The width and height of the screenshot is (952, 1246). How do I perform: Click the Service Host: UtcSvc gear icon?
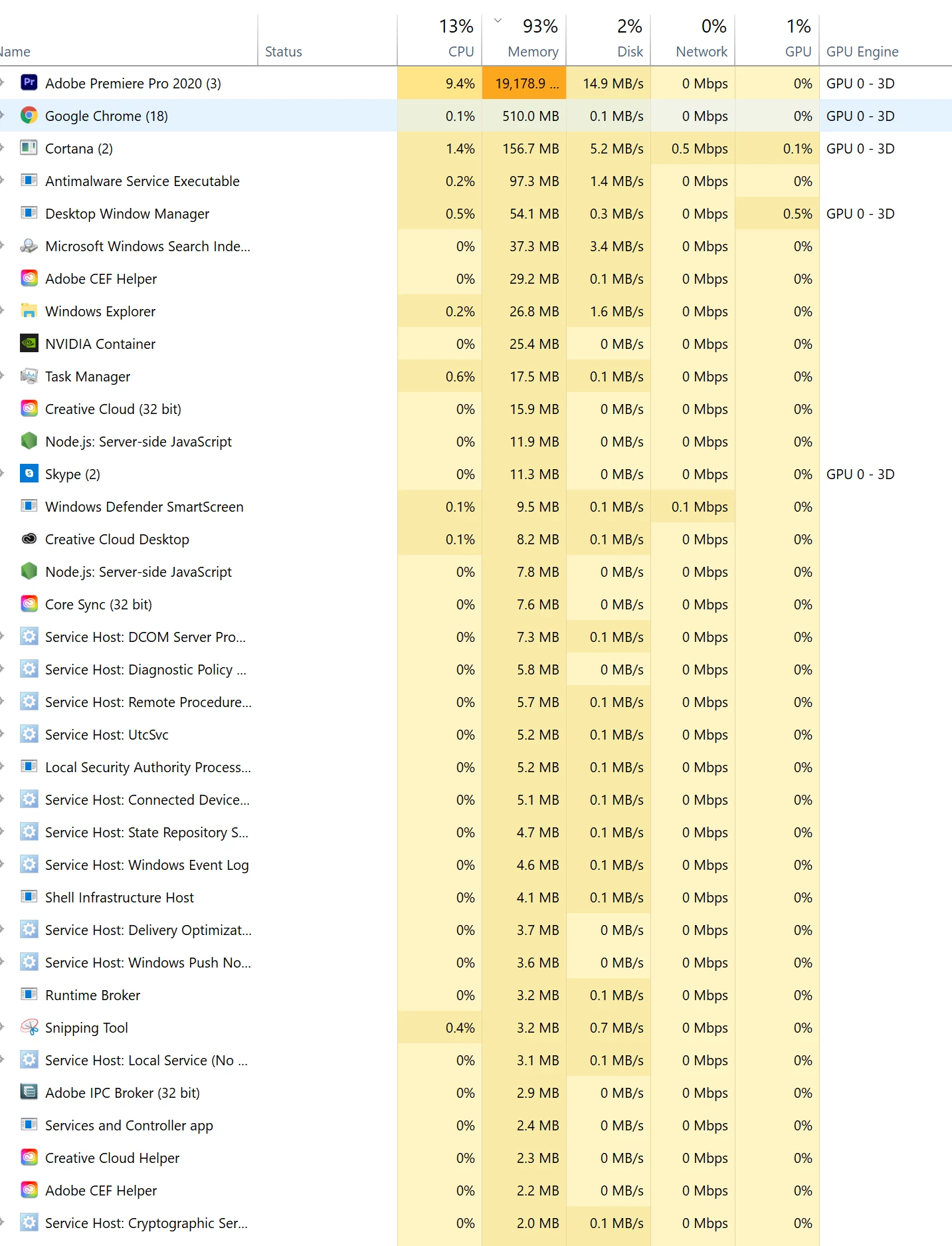coord(29,734)
